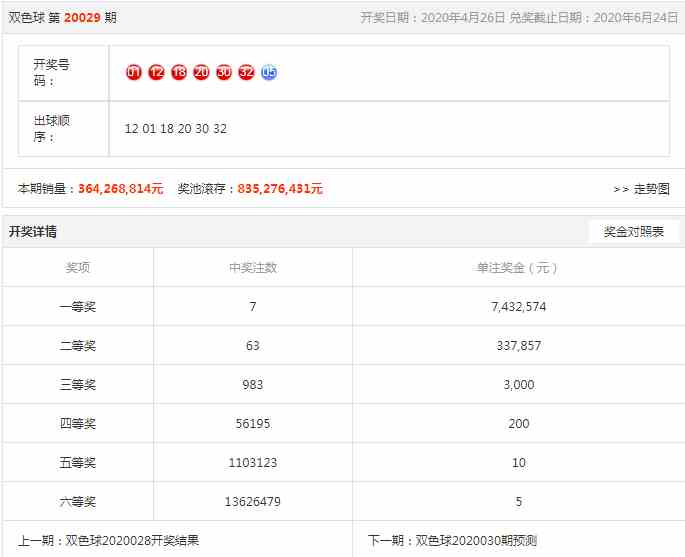This screenshot has width=685, height=557.
Task: Click red ball number 30
Action: [224, 72]
